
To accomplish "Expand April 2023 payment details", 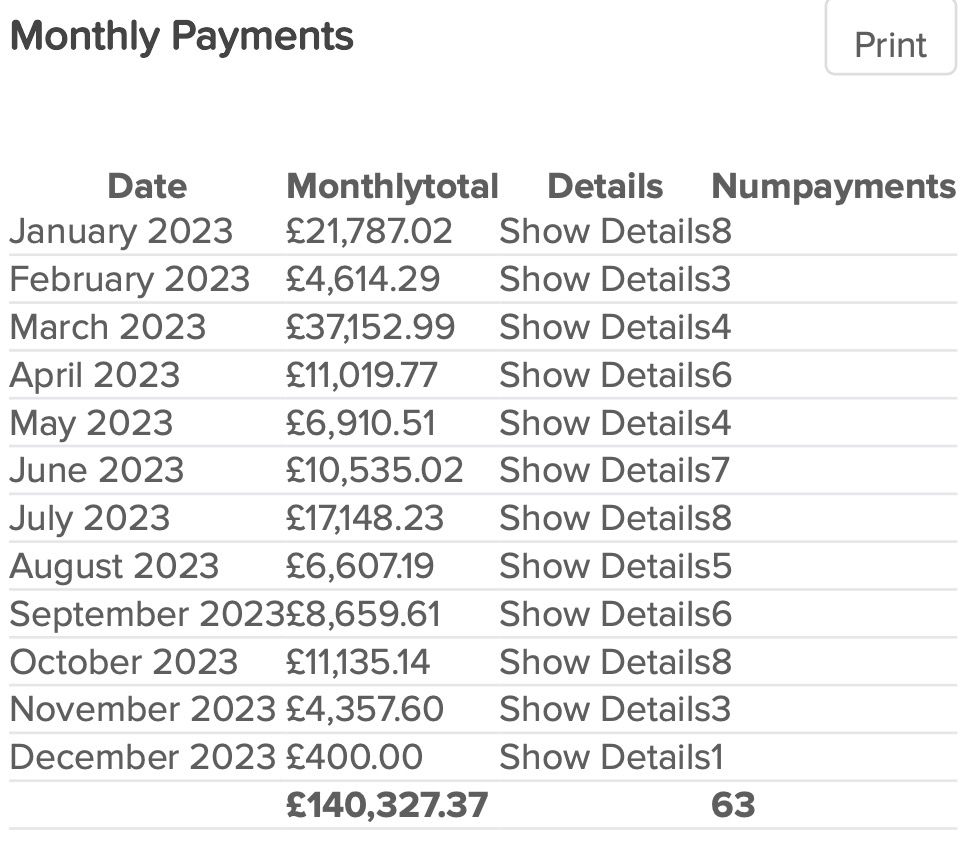I will pos(604,375).
